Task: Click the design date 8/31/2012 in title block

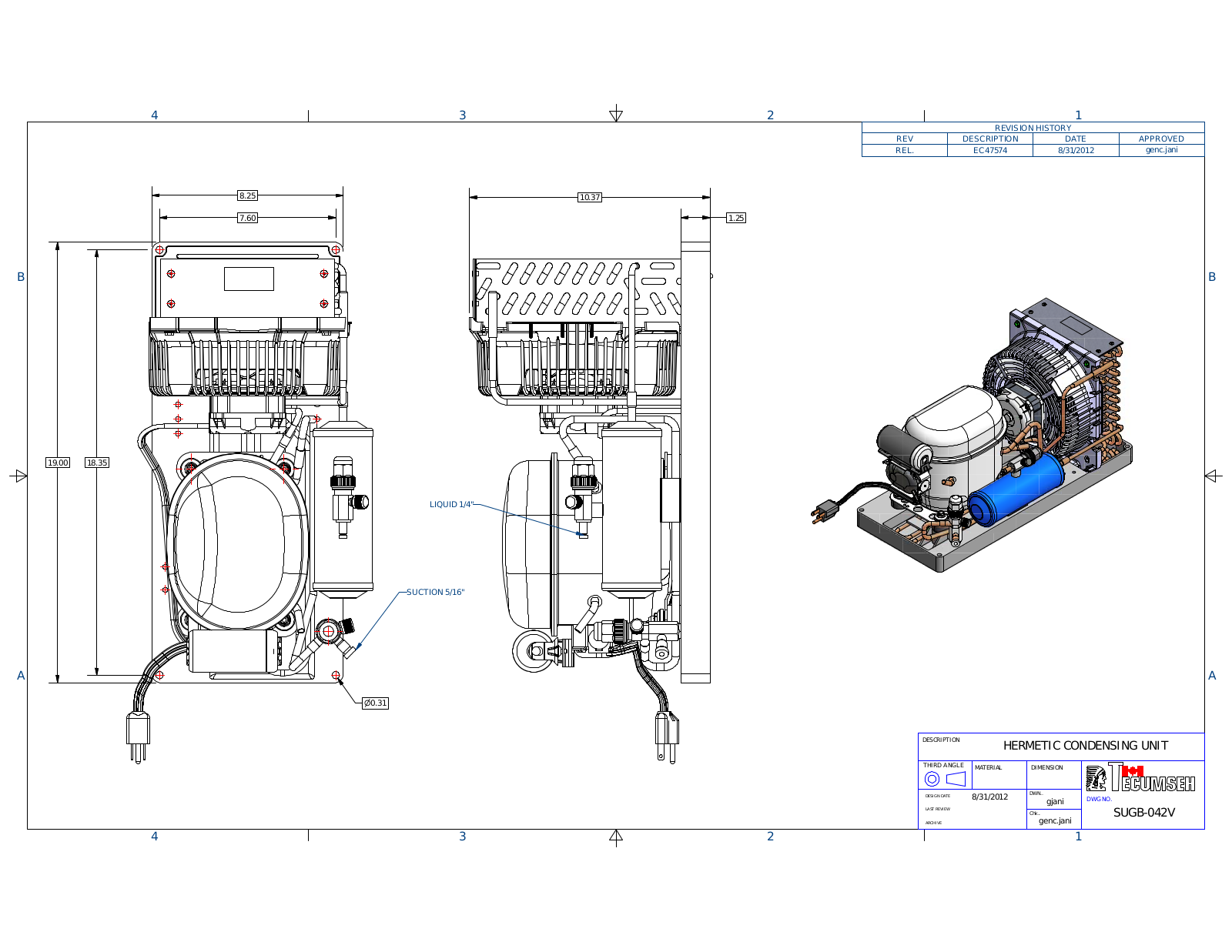Action: click(989, 797)
